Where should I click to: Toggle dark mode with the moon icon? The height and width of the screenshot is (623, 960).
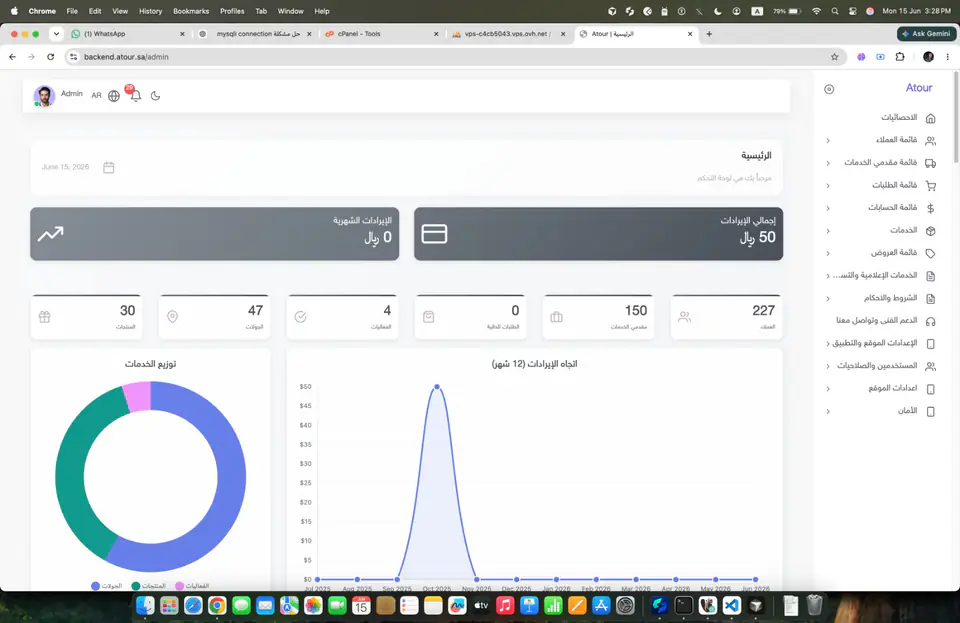point(156,95)
